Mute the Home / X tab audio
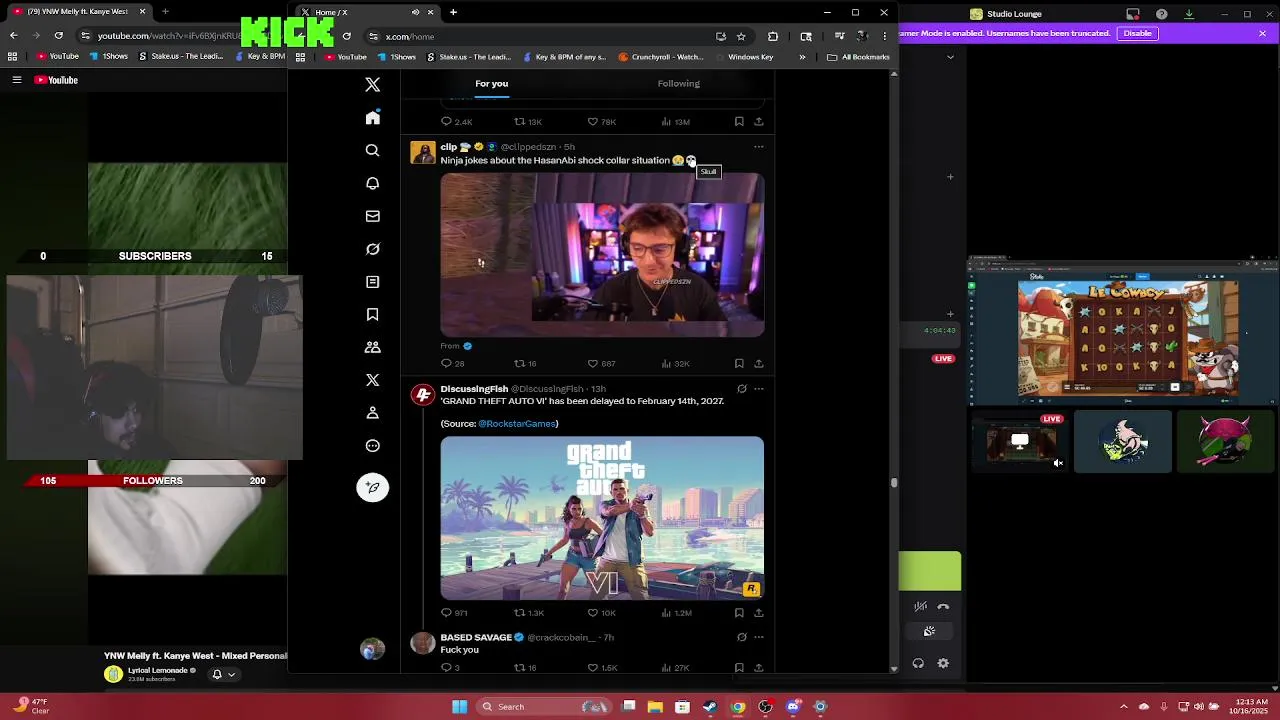This screenshot has width=1280, height=720. [x=415, y=12]
